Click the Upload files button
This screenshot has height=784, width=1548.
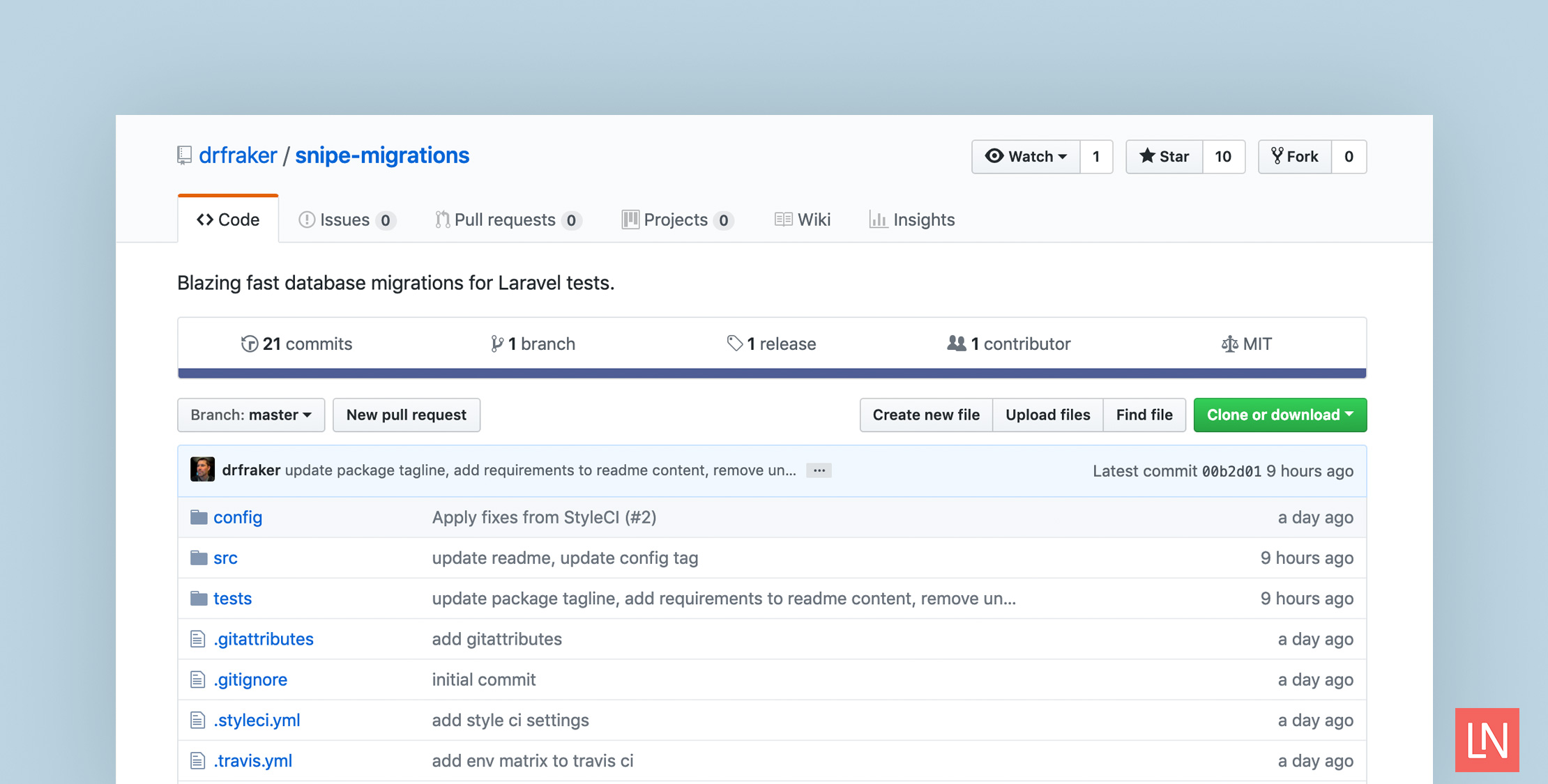click(1047, 414)
